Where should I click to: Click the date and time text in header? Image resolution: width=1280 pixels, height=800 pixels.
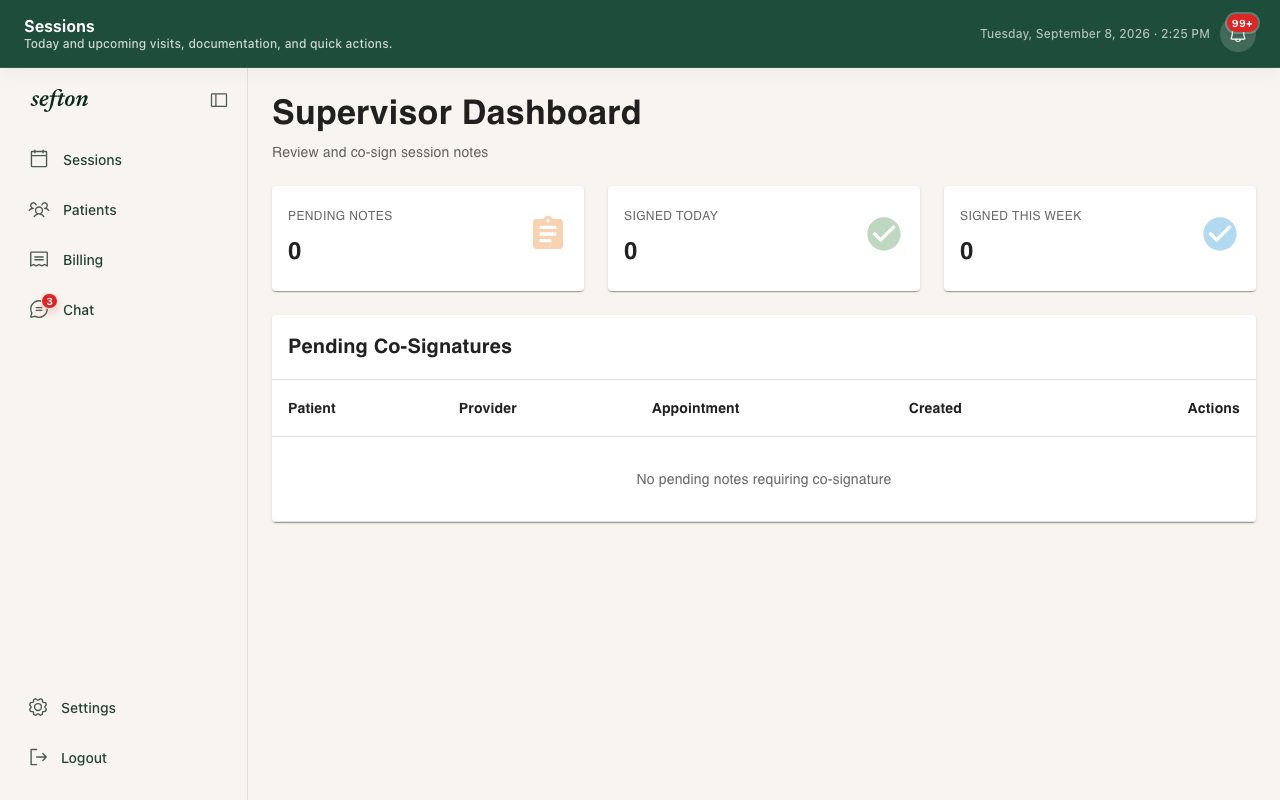(x=1095, y=34)
